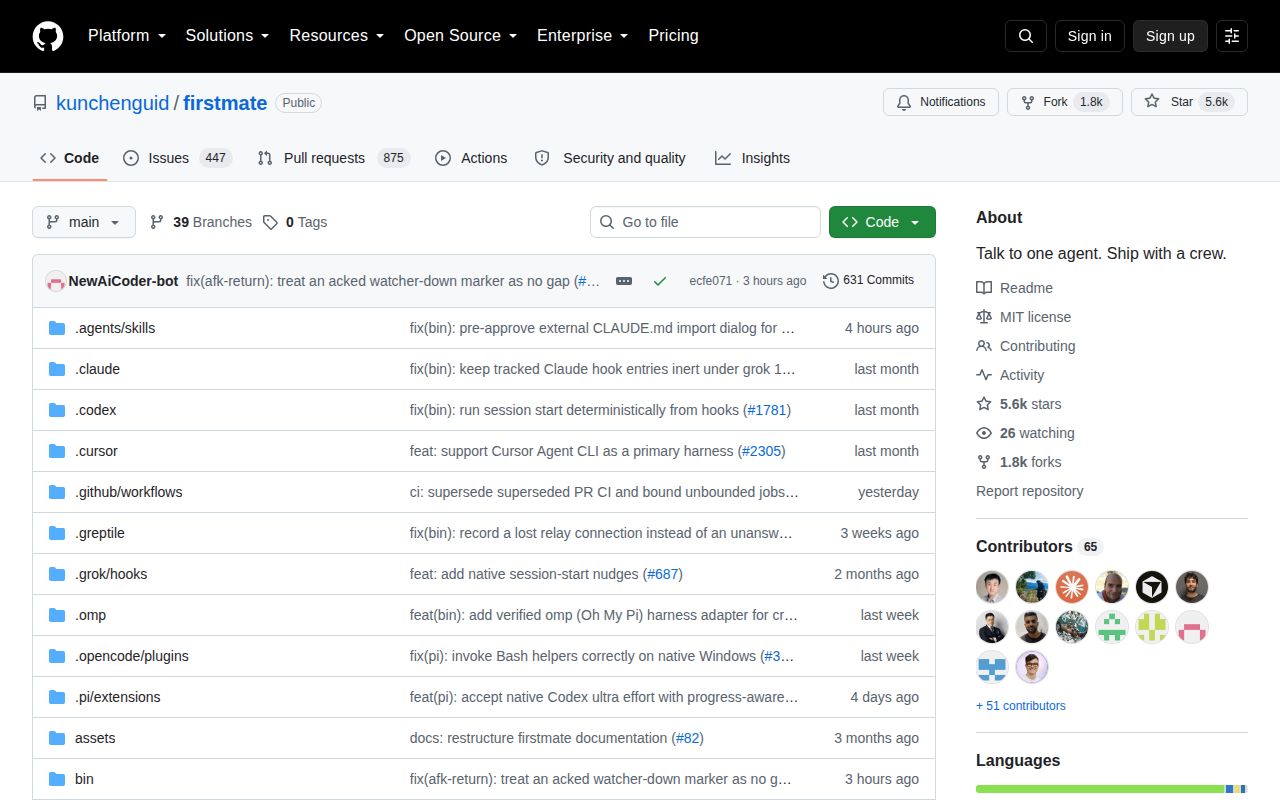Click the green checkmark status icon
This screenshot has width=1280, height=800.
[x=660, y=281]
